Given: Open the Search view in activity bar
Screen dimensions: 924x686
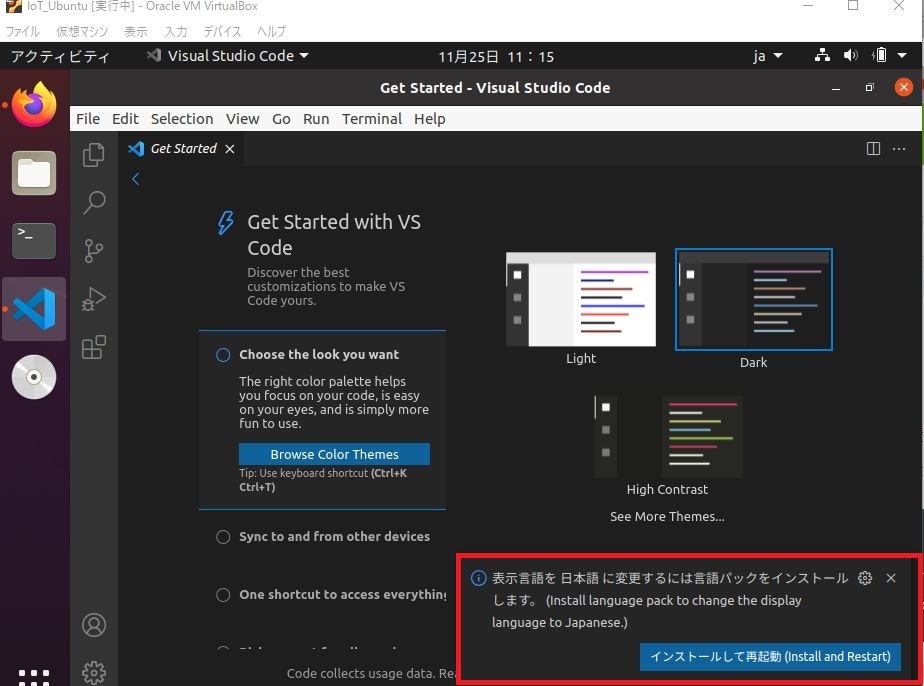Looking at the screenshot, I should click(x=94, y=203).
